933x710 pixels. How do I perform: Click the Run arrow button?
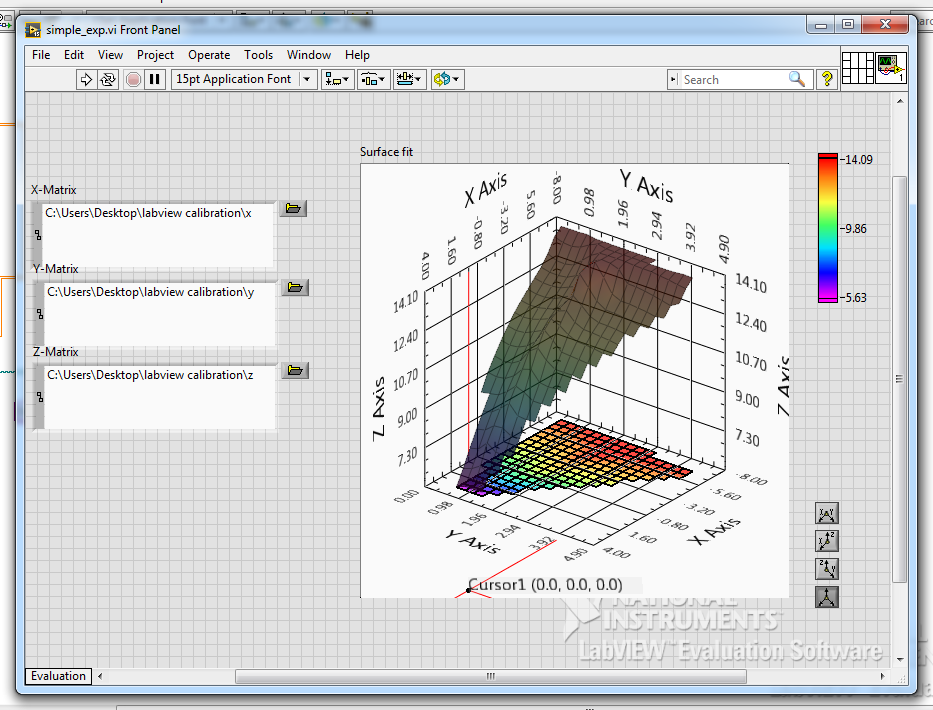pyautogui.click(x=86, y=79)
